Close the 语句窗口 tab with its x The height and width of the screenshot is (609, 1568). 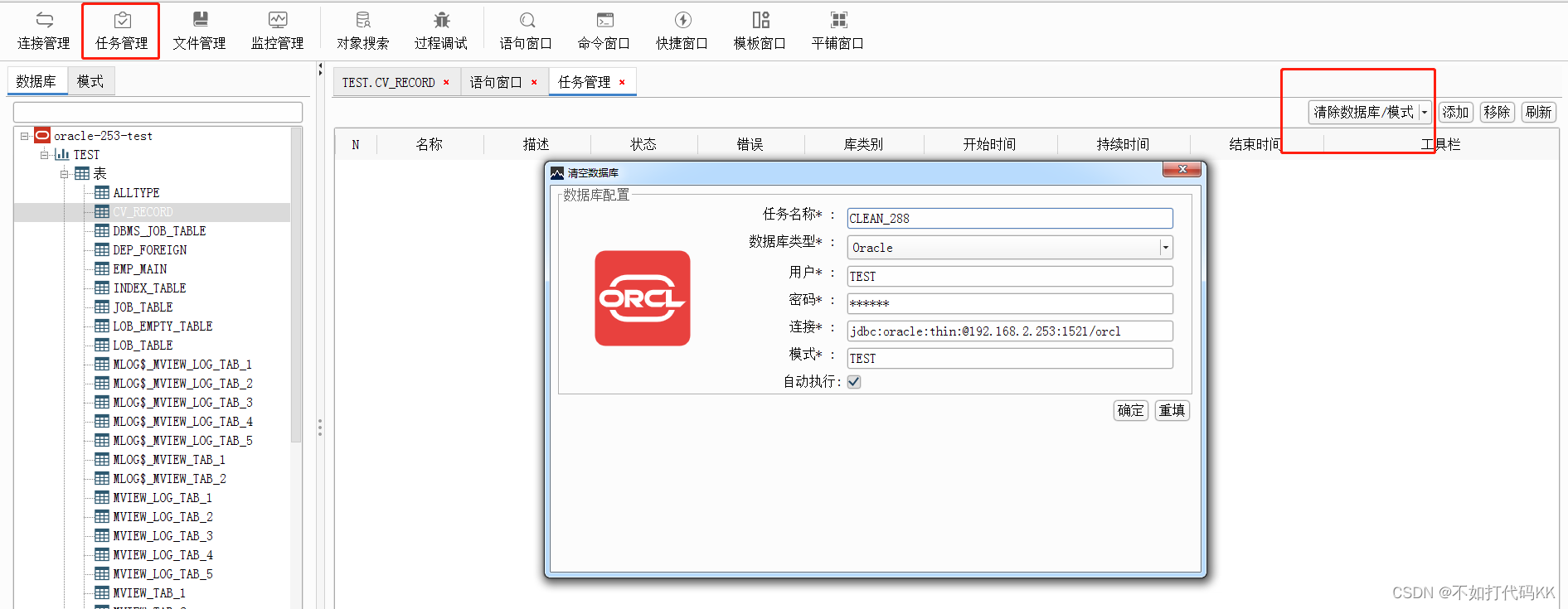(534, 82)
